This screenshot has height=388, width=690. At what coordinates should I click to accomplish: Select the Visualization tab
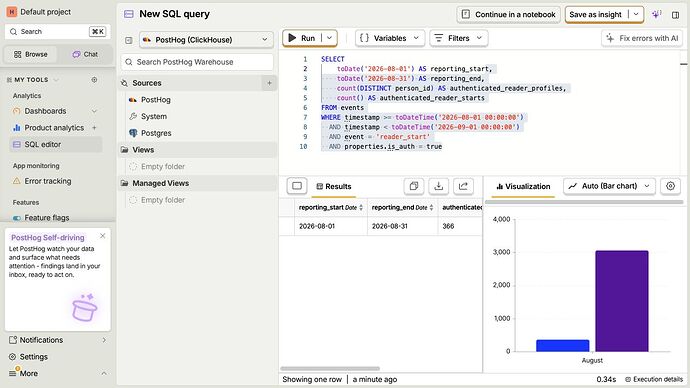(x=523, y=187)
